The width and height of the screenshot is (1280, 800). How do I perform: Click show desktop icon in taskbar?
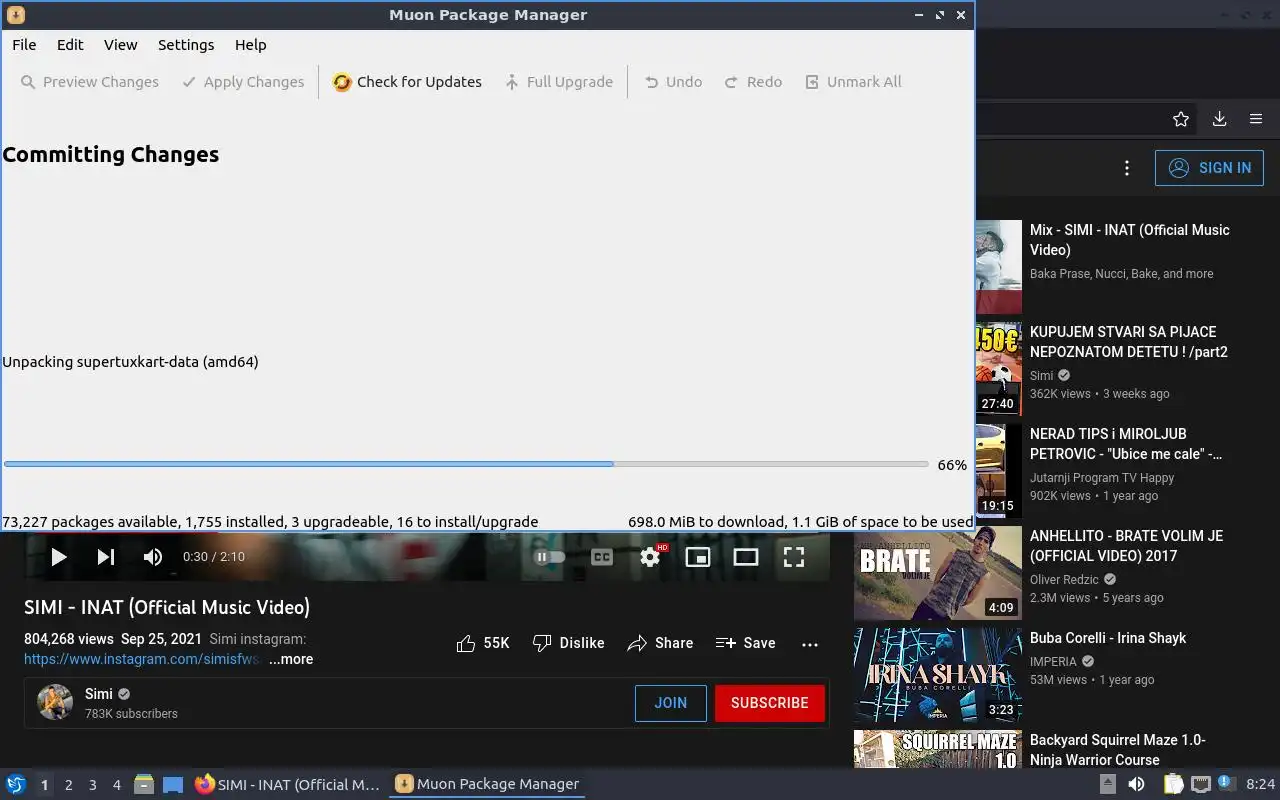[x=173, y=785]
